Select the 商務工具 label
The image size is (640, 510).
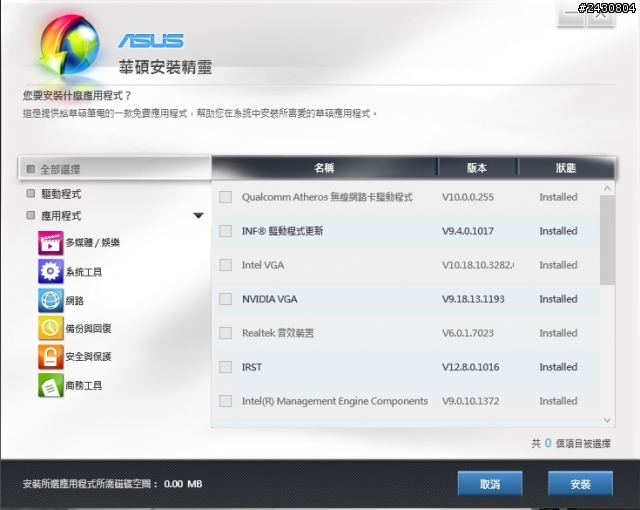pos(84,385)
